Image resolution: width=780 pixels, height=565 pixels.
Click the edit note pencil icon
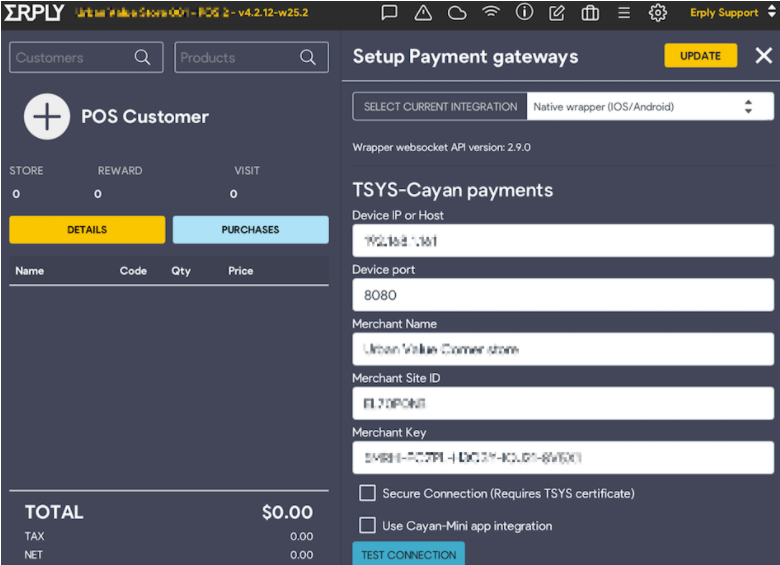(557, 12)
